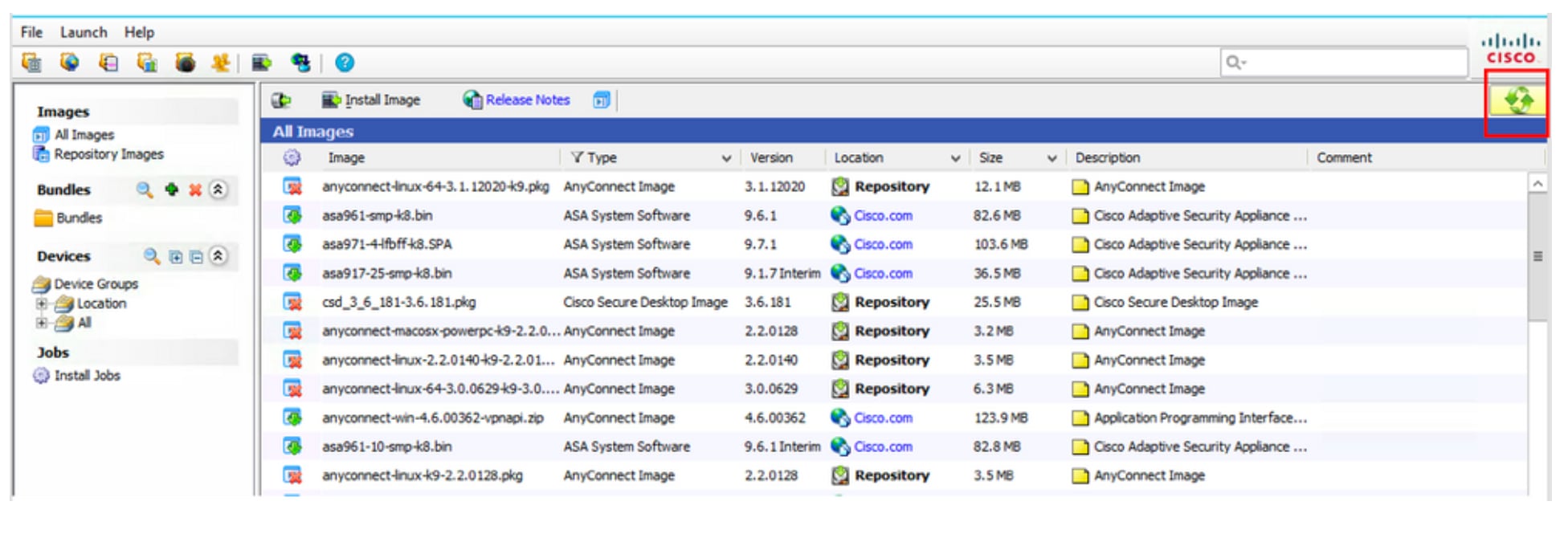The width and height of the screenshot is (1568, 538).
Task: Click the Bundles folder icon
Action: click(43, 218)
